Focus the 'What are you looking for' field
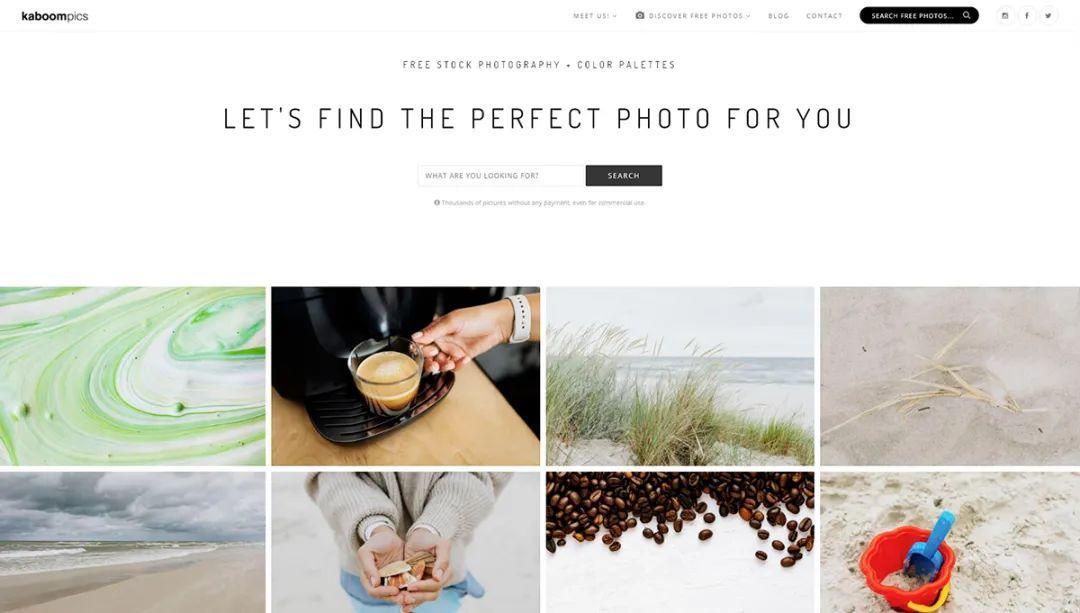 (x=501, y=176)
